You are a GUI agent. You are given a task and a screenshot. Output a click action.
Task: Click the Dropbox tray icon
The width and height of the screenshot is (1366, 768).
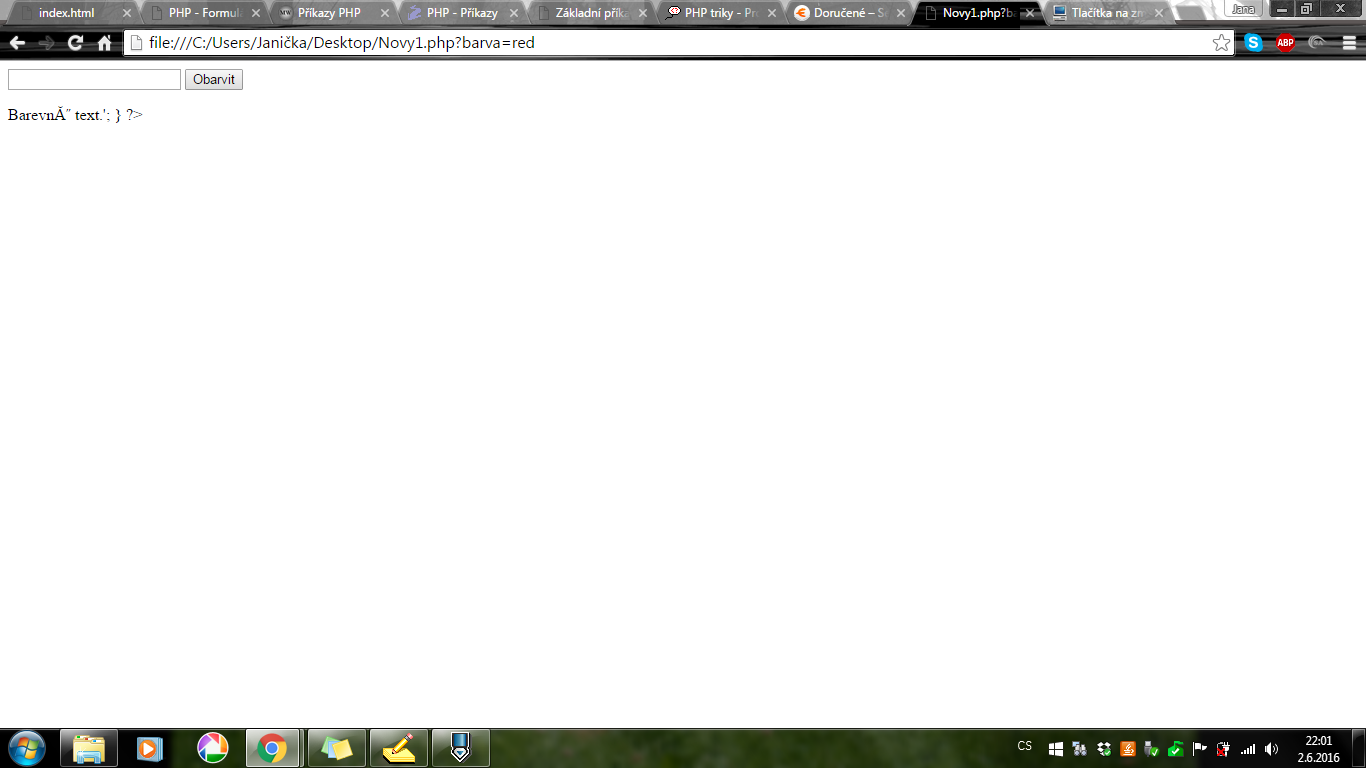pyautogui.click(x=1104, y=748)
